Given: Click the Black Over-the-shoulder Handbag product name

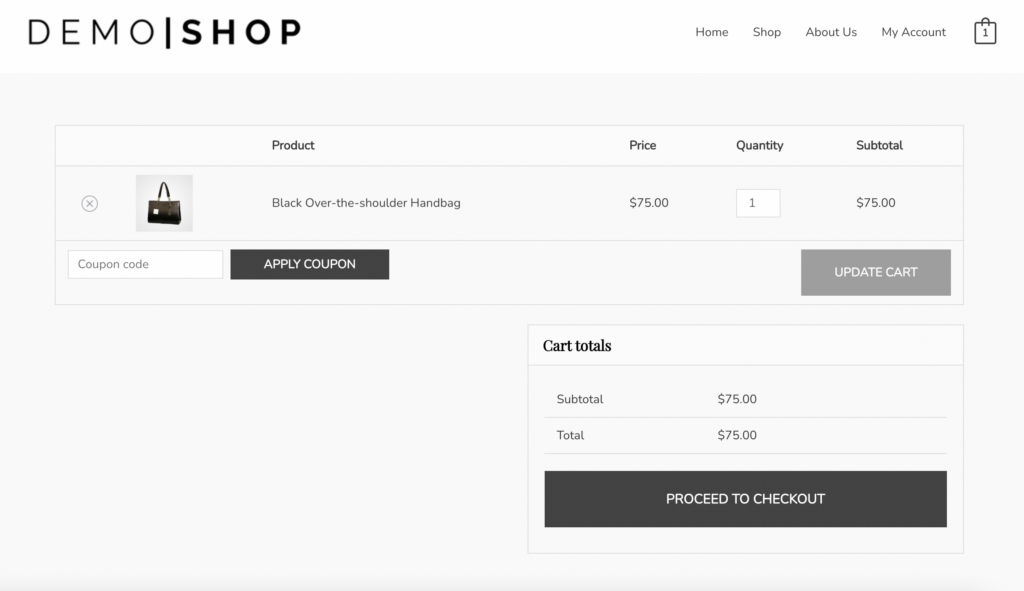Looking at the screenshot, I should click(x=368, y=203).
